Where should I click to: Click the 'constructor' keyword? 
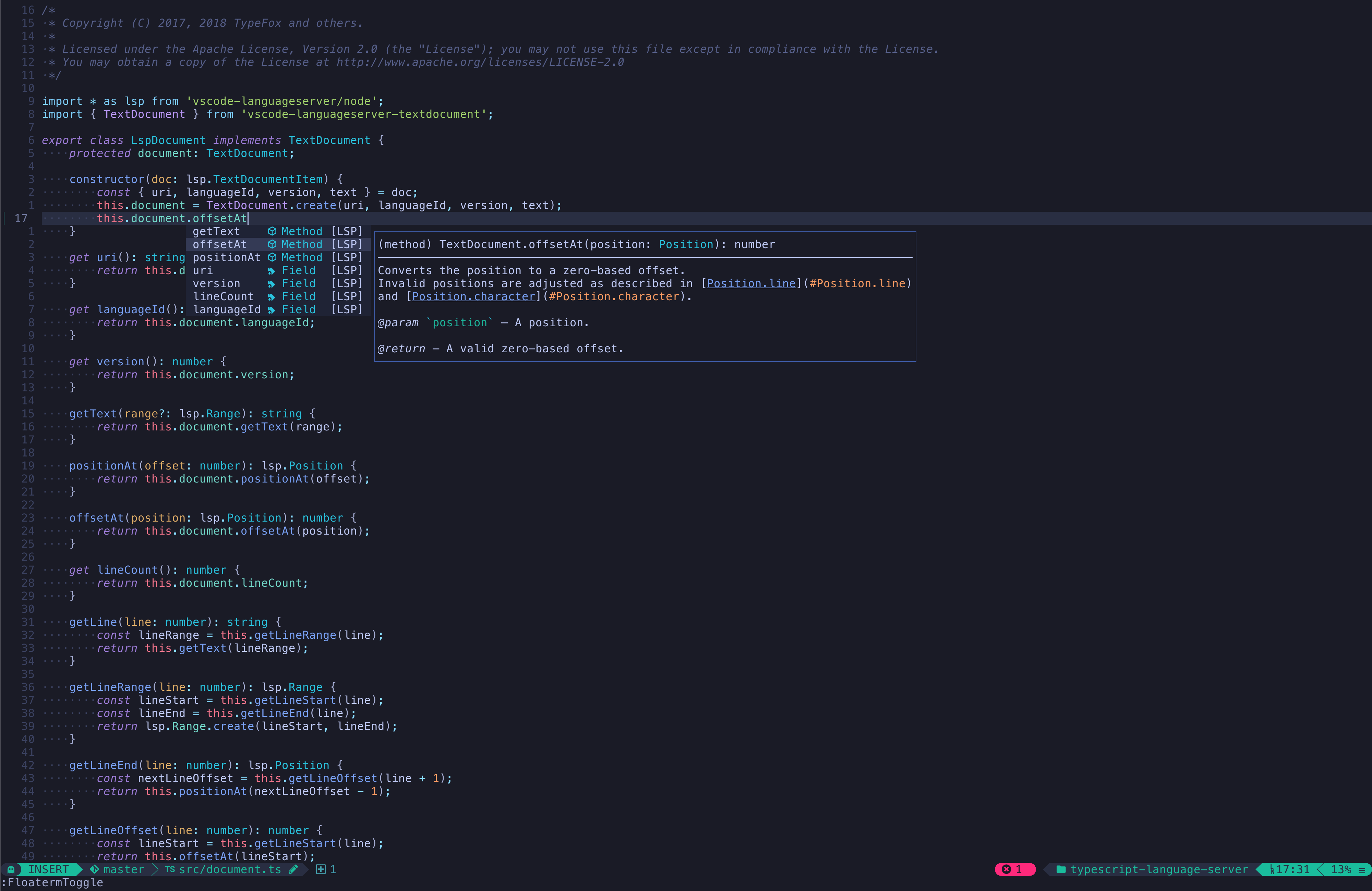(107, 179)
